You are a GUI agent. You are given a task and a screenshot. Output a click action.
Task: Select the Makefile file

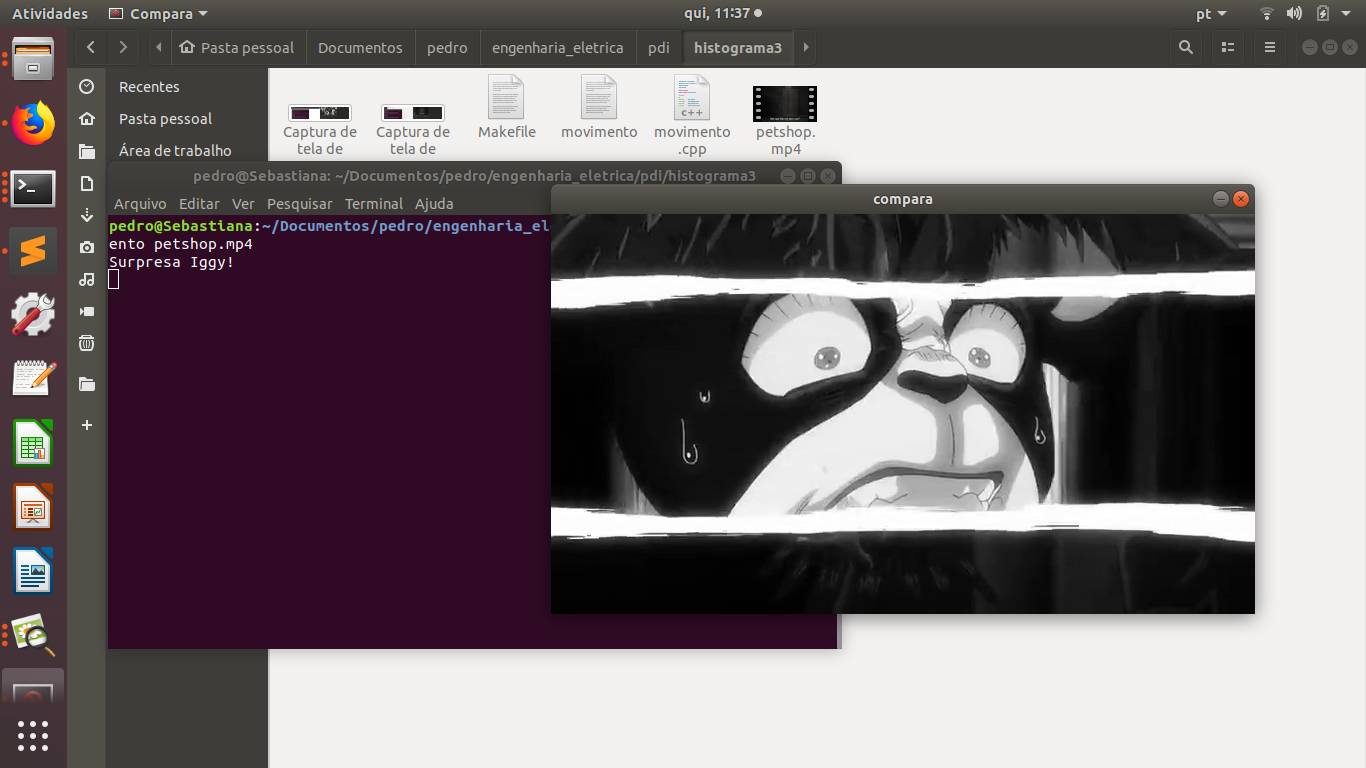[x=507, y=107]
